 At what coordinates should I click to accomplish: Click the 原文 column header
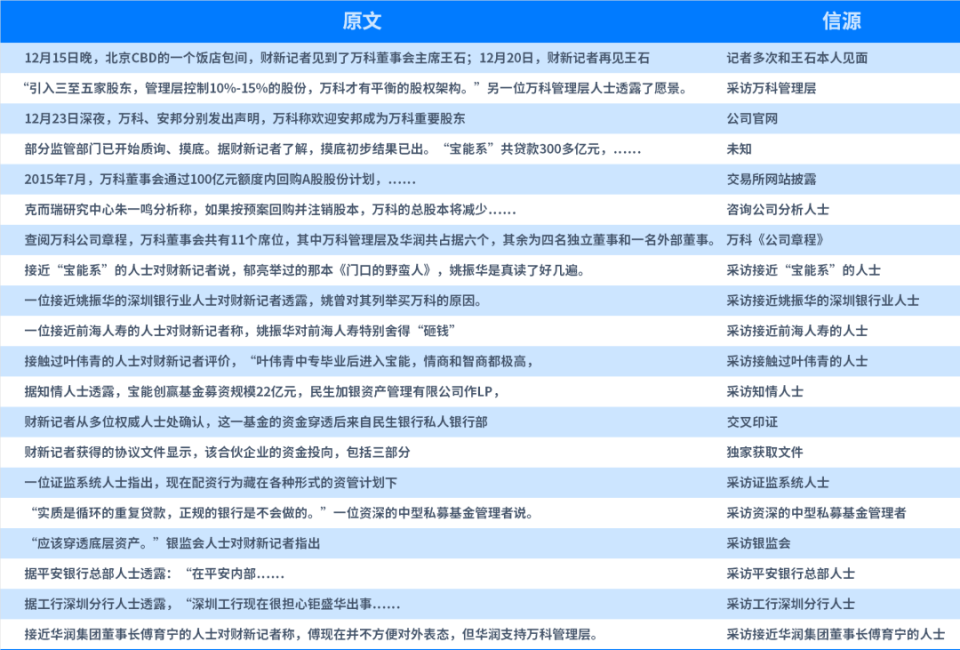pos(362,21)
